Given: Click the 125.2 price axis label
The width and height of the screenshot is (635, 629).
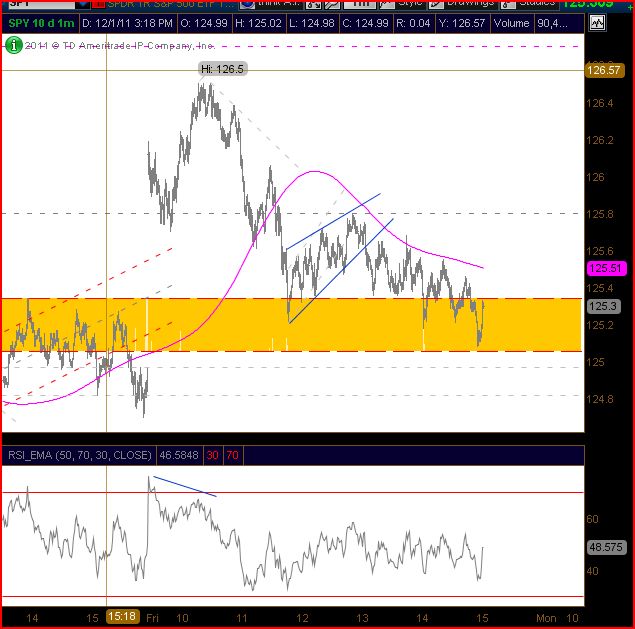Looking at the screenshot, I should (600, 325).
